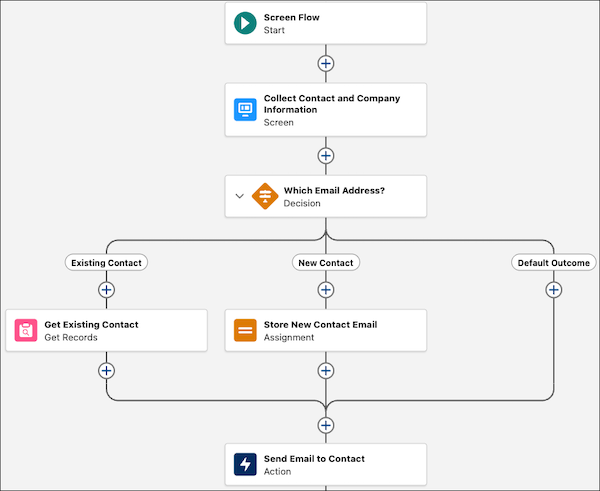Add element under New Contact label

pyautogui.click(x=326, y=290)
